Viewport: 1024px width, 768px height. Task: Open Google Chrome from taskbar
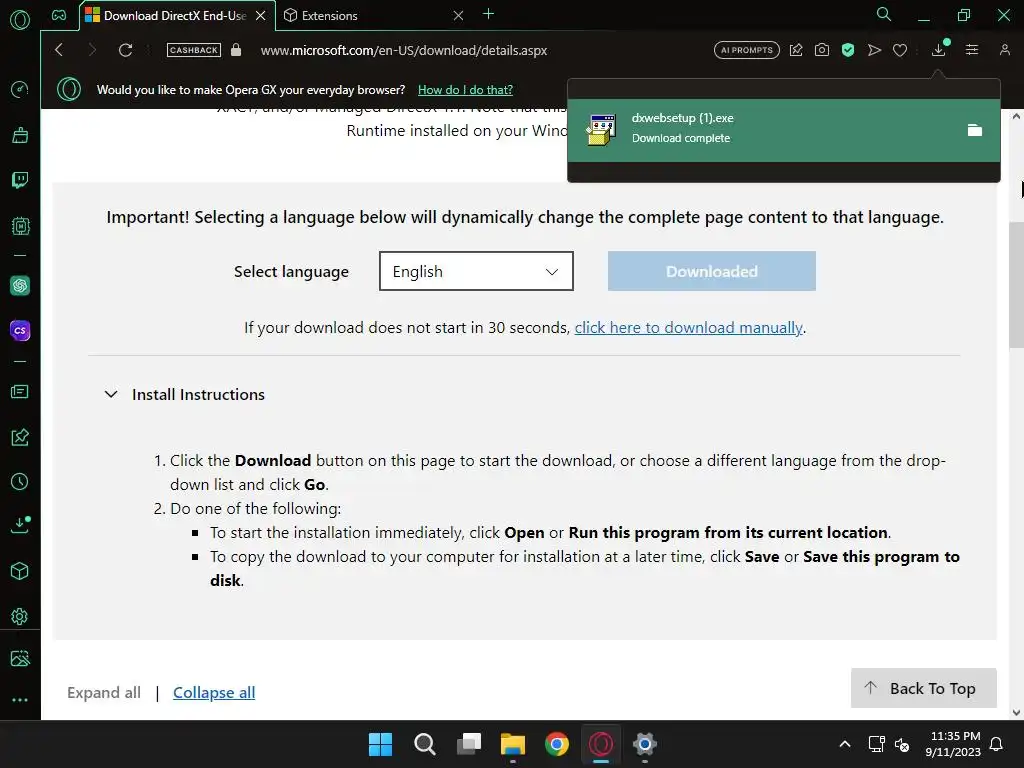click(x=557, y=744)
